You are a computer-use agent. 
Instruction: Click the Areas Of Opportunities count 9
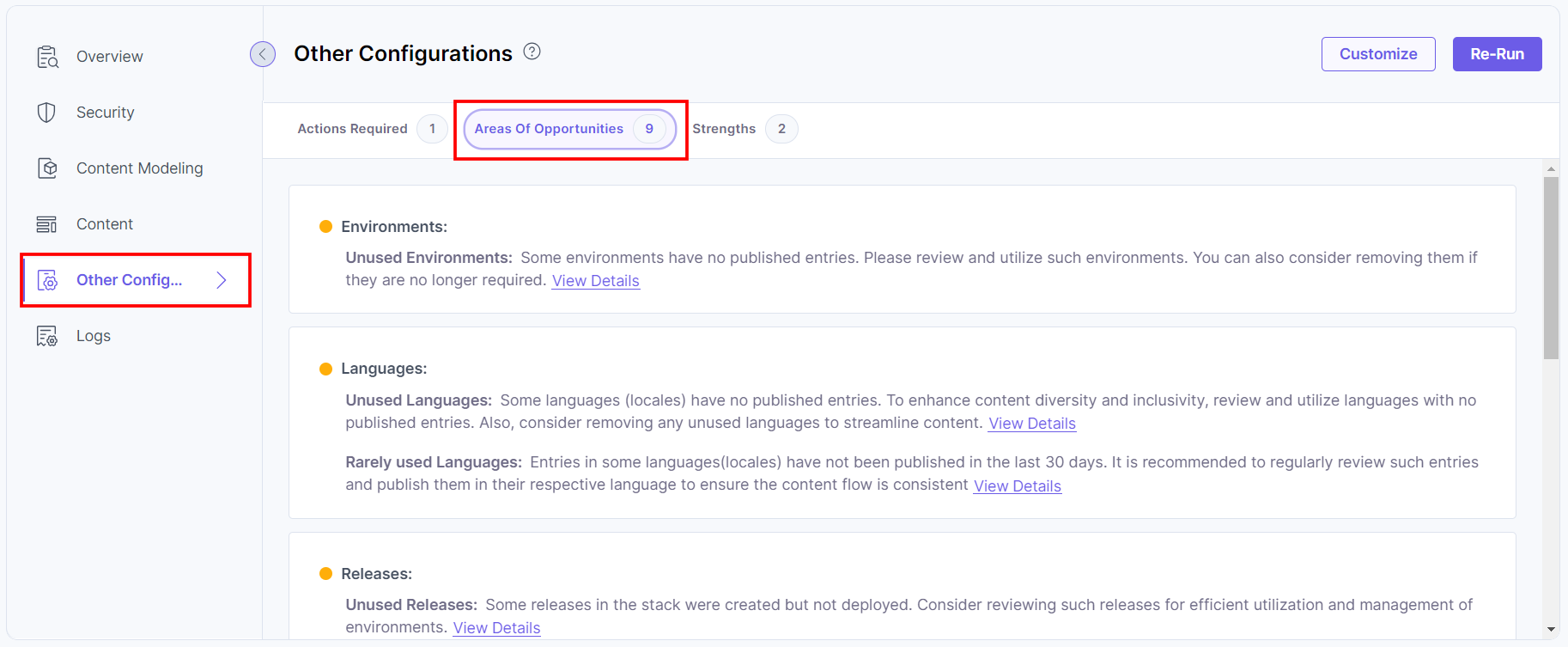[x=649, y=129]
